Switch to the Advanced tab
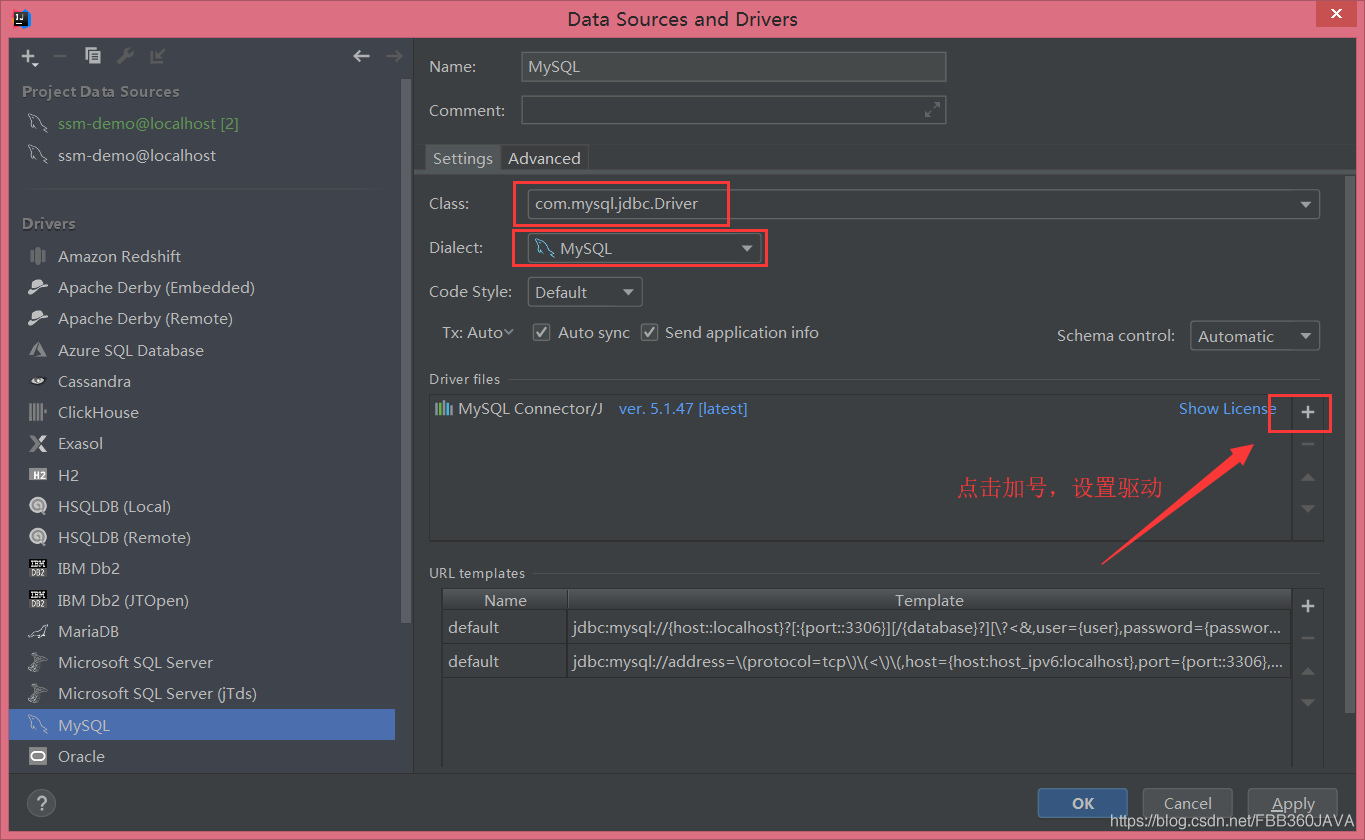The height and width of the screenshot is (840, 1365). 544,158
